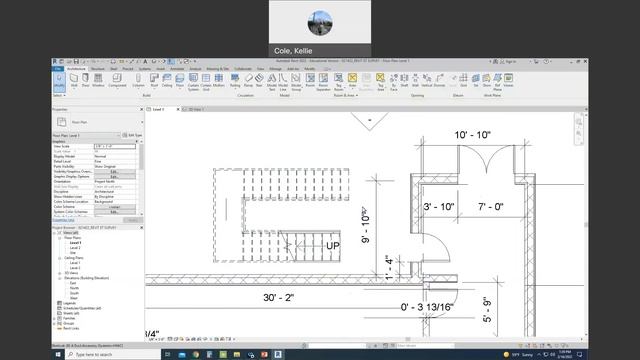Select the By Face opening tool

pyautogui.click(x=393, y=82)
